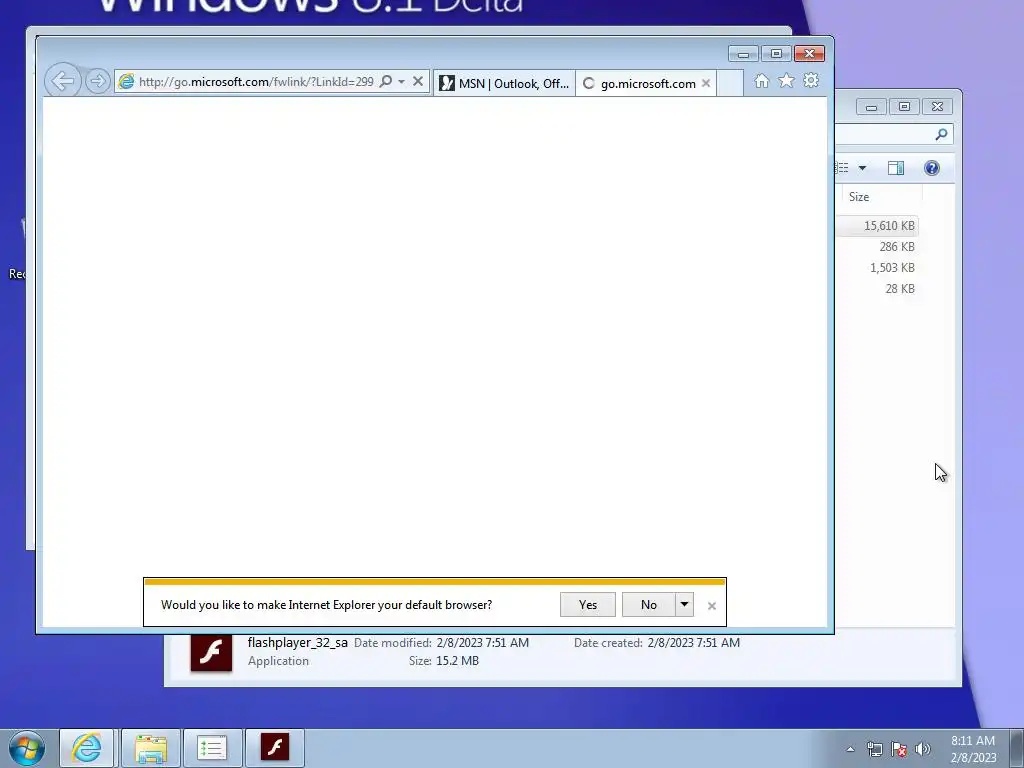Stop loading the page

pos(418,82)
